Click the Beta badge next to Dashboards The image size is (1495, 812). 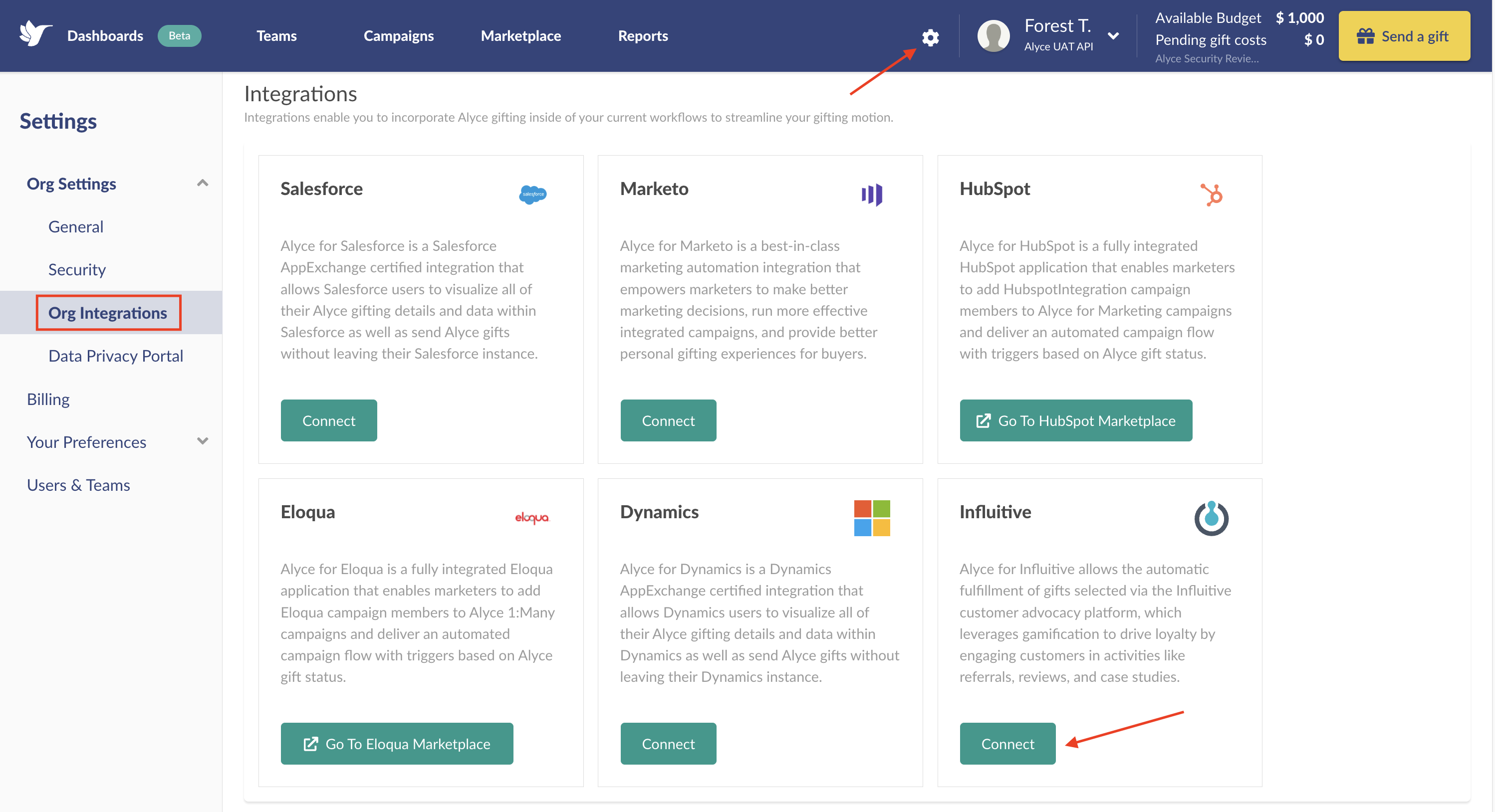[x=179, y=35]
